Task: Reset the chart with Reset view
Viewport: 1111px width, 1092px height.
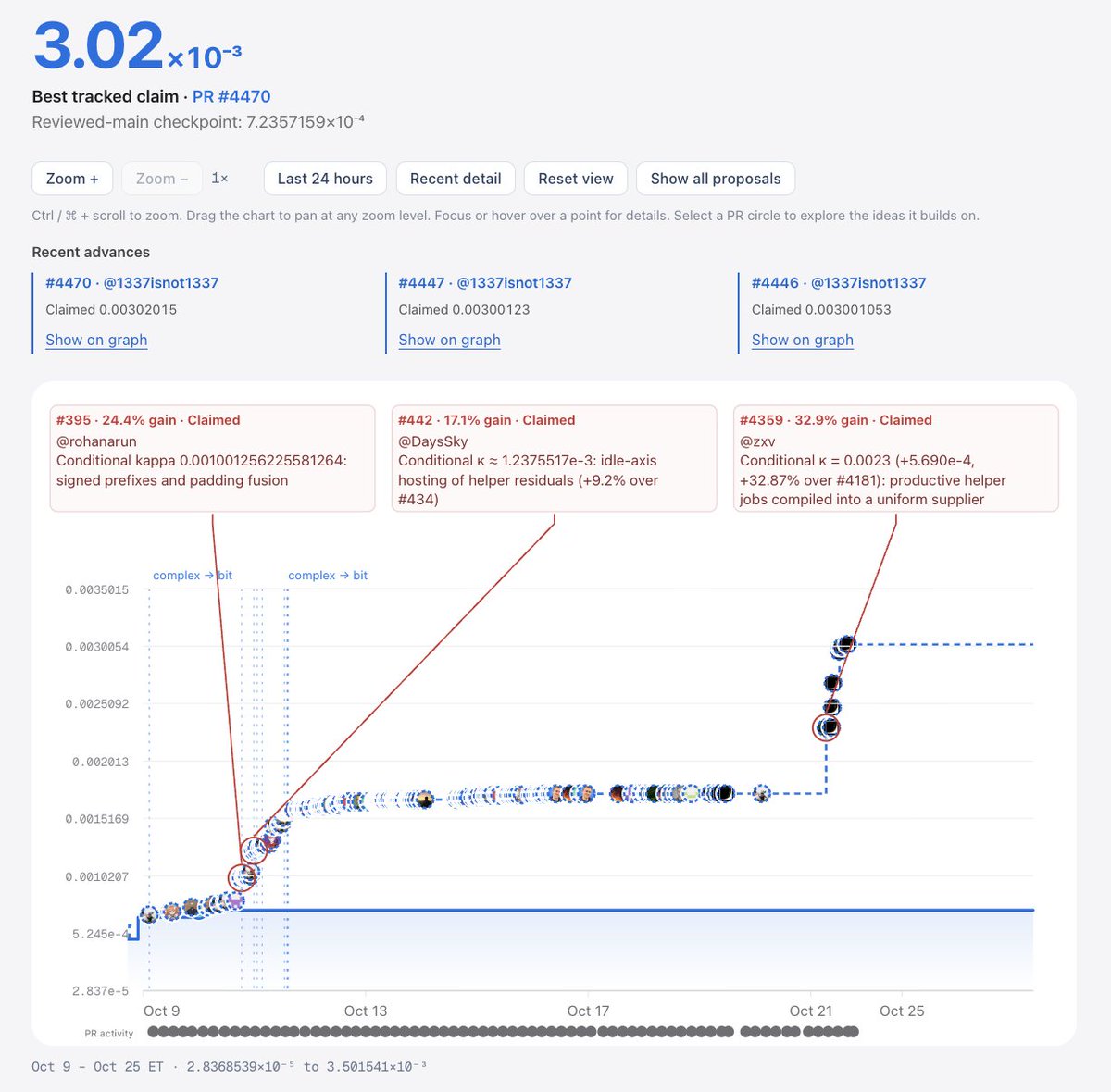Action: [x=576, y=179]
